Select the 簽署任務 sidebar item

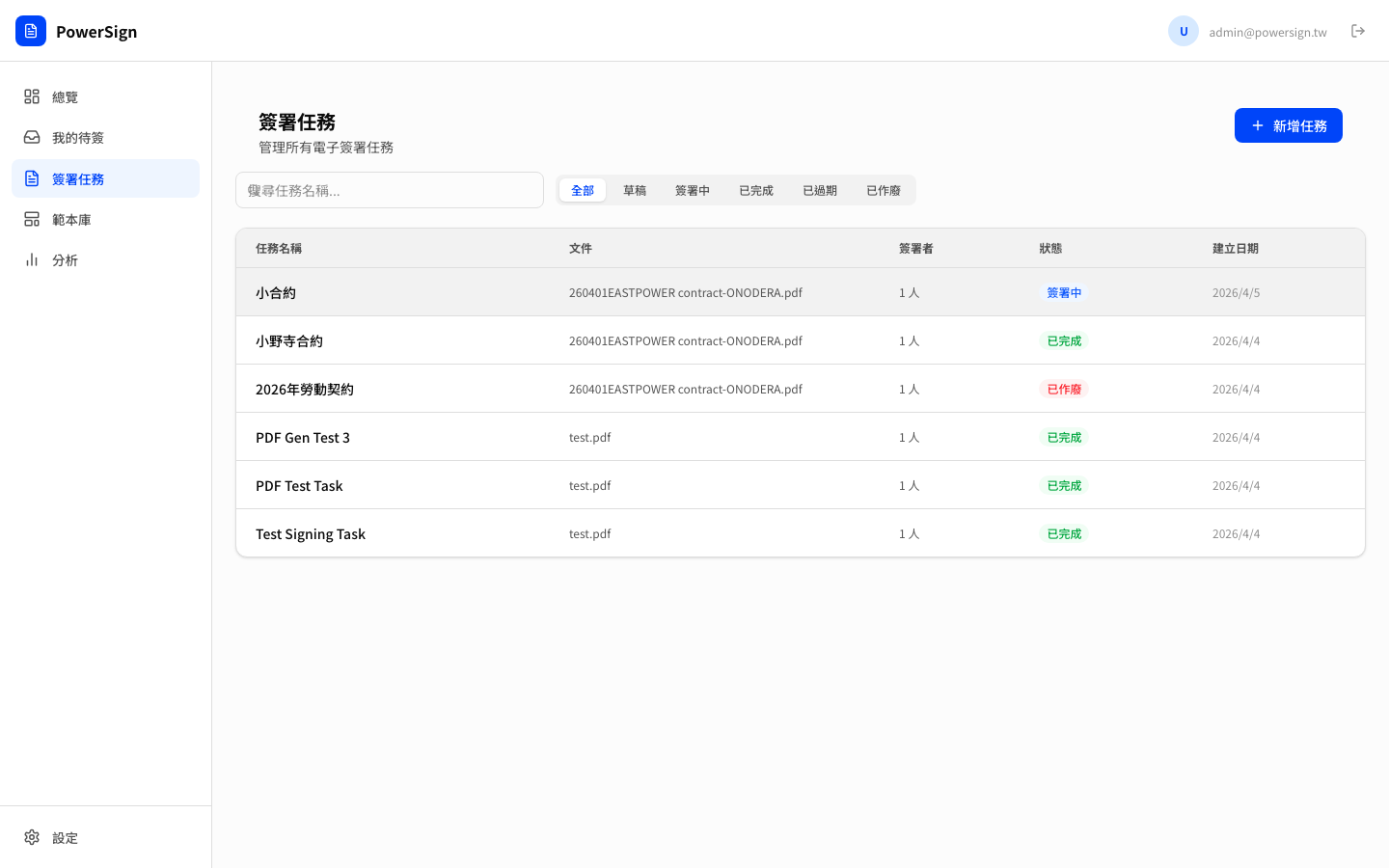(105, 178)
